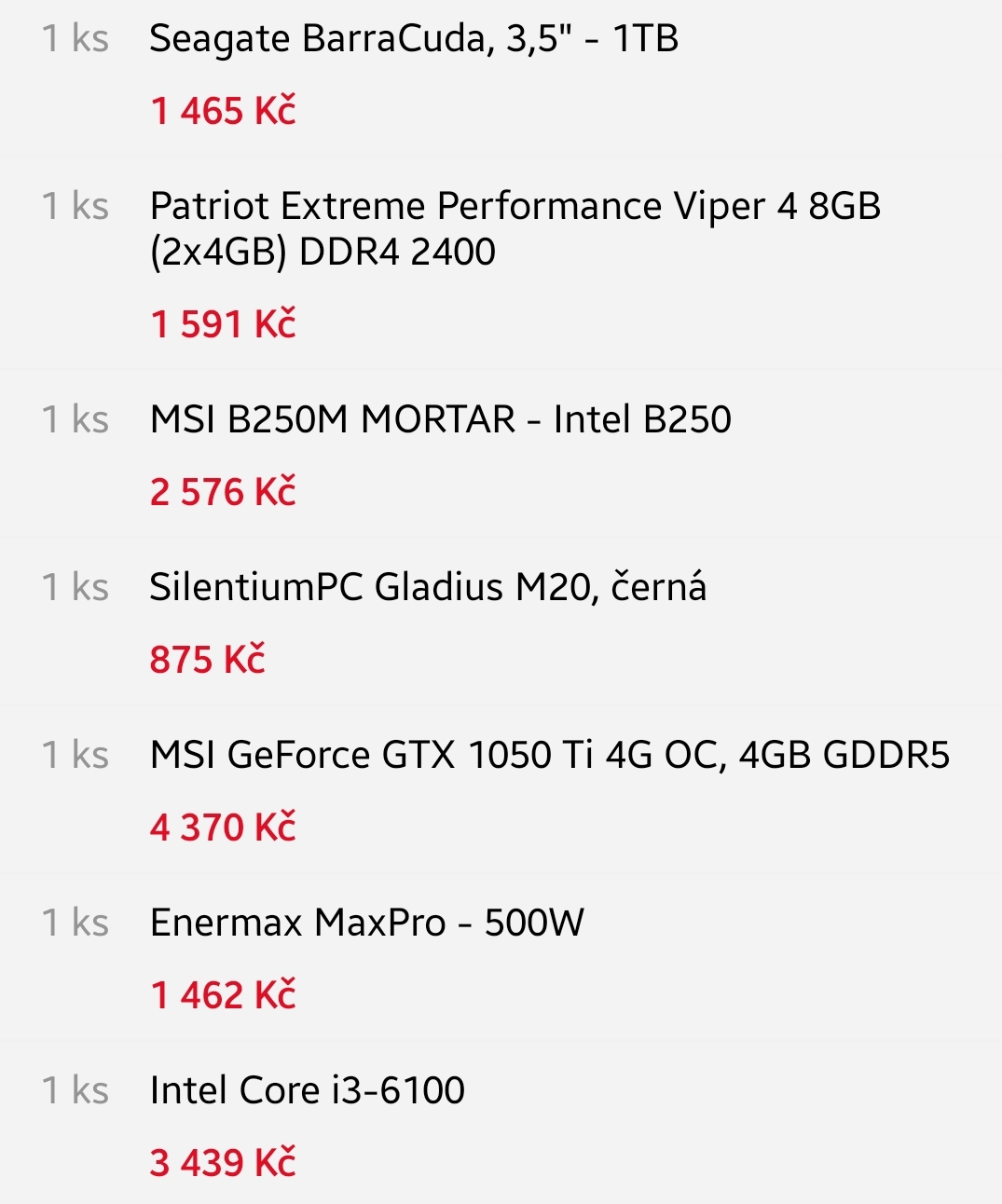1002x1204 pixels.
Task: Select the Enermax MaxPro 500W item
Action: point(367,924)
